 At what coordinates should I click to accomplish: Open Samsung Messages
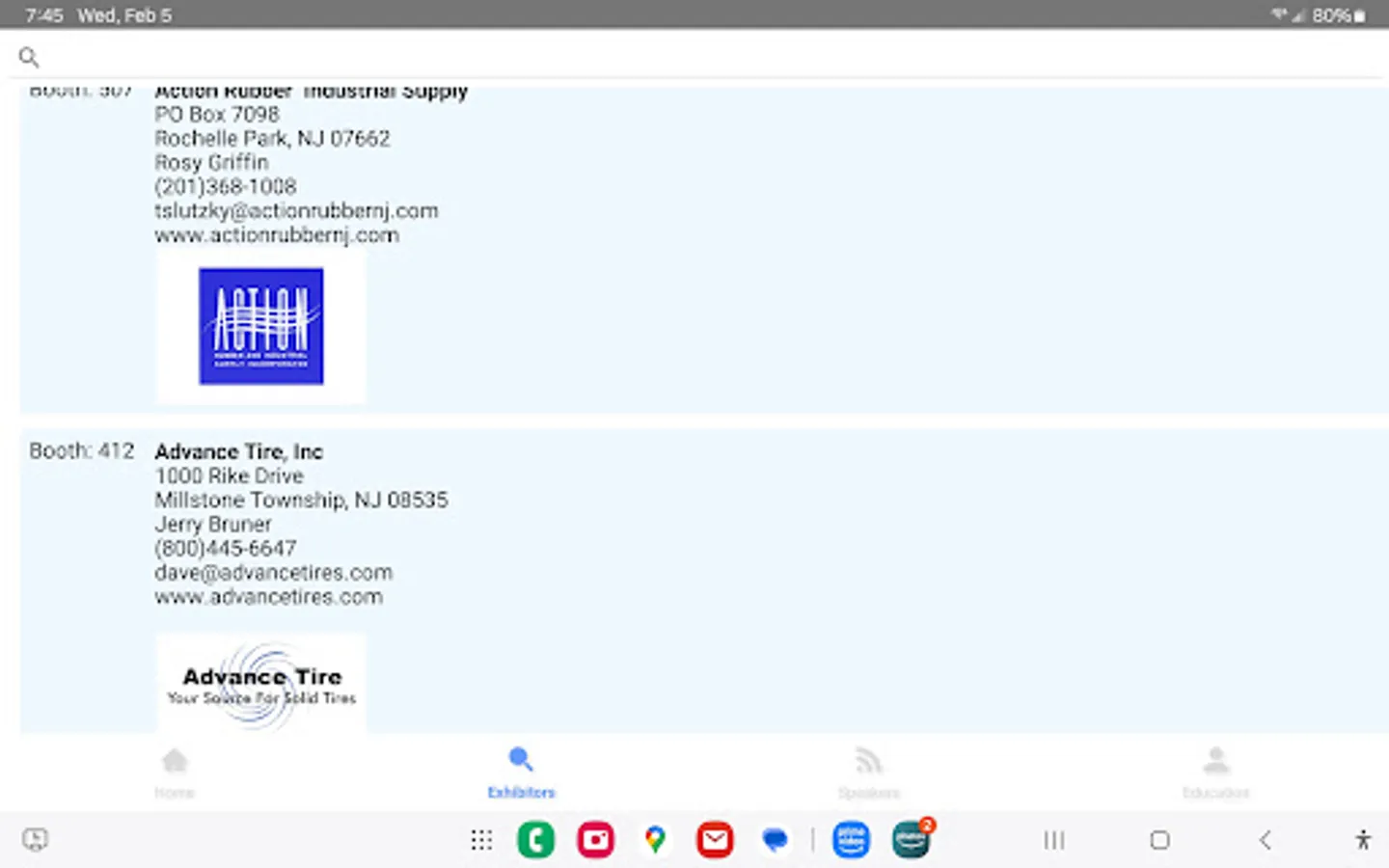click(x=775, y=839)
